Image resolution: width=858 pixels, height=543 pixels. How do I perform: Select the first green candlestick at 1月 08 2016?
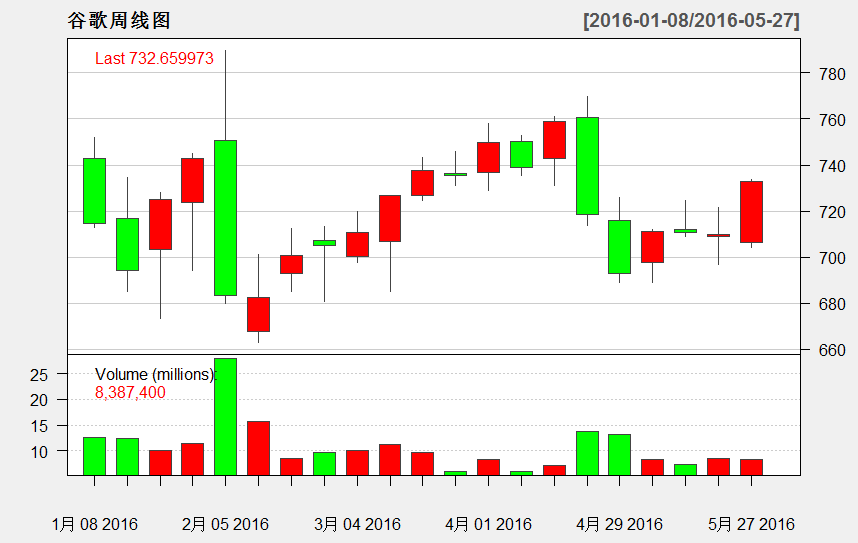(x=95, y=191)
